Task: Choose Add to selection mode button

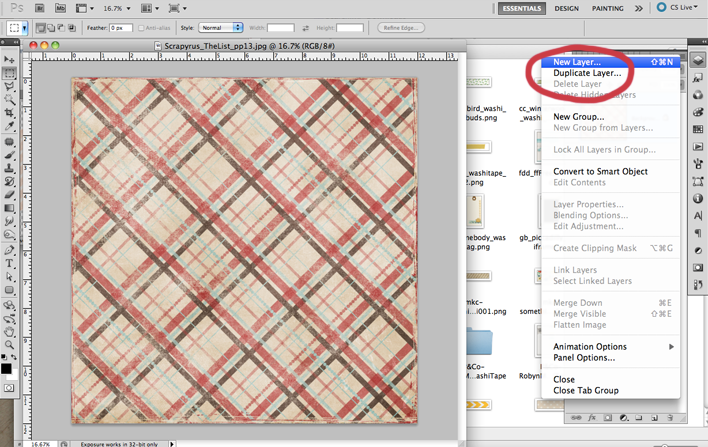Action: pos(51,28)
